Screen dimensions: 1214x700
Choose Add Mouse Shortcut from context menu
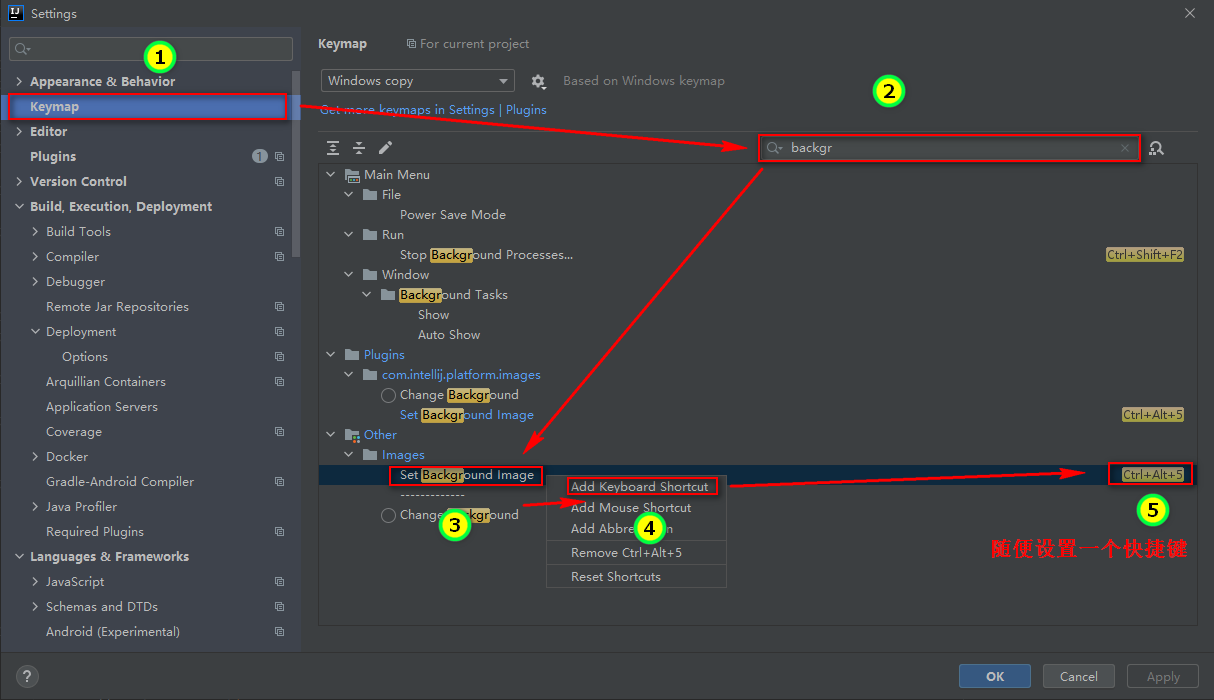pyautogui.click(x=636, y=508)
